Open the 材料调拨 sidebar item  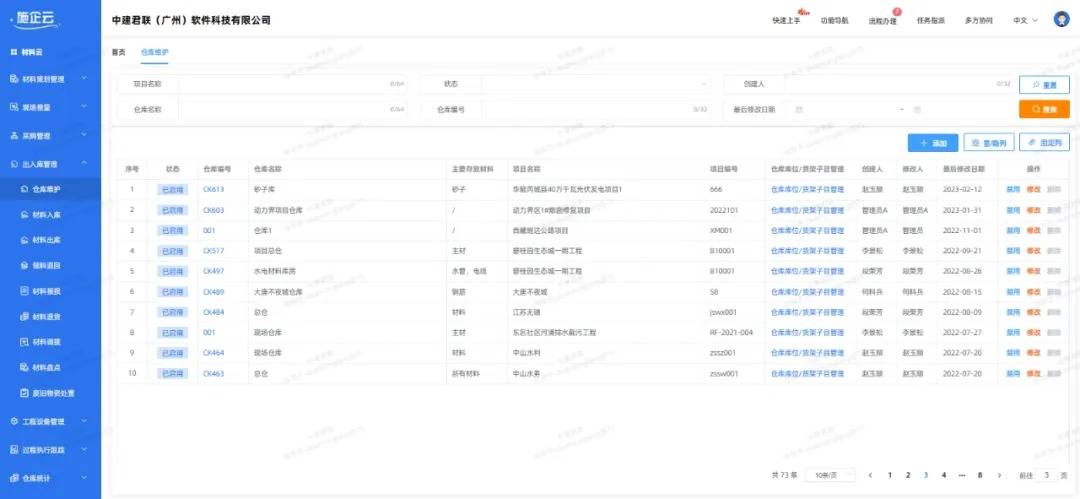coord(50,342)
